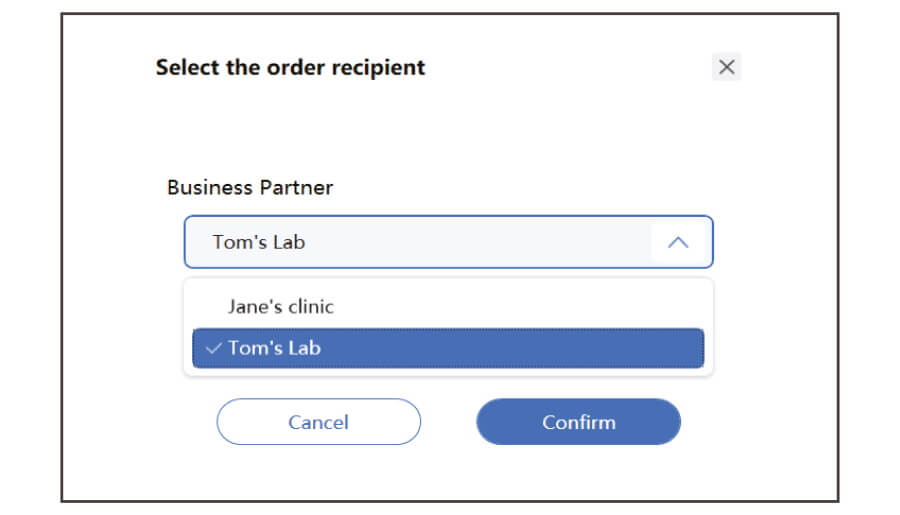This screenshot has width=900, height=515.
Task: Click the blue-highlighted row in partner list
Action: tap(448, 348)
